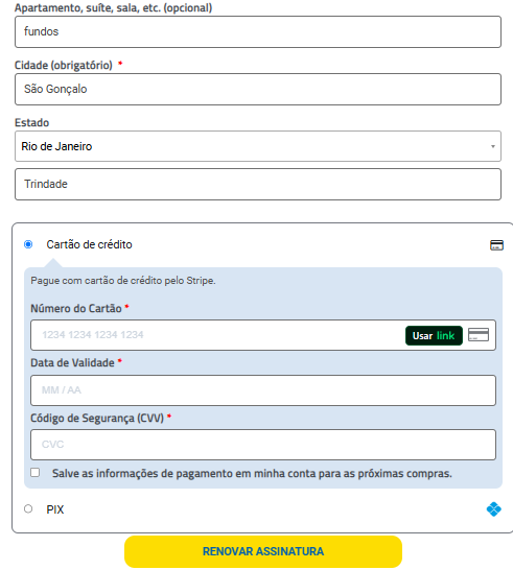Click the Cartão de crédito label
Image resolution: width=514 pixels, height=570 pixels.
[x=89, y=245]
